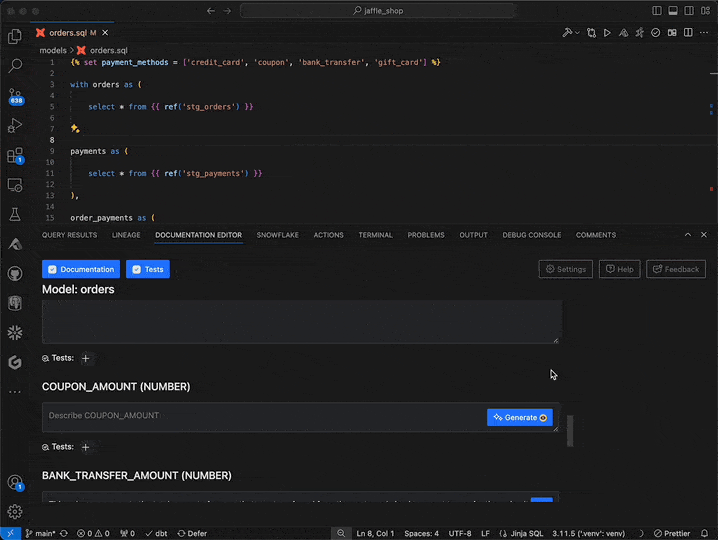Toggle the Documentation checkbox button
This screenshot has width=718, height=540.
tap(81, 269)
